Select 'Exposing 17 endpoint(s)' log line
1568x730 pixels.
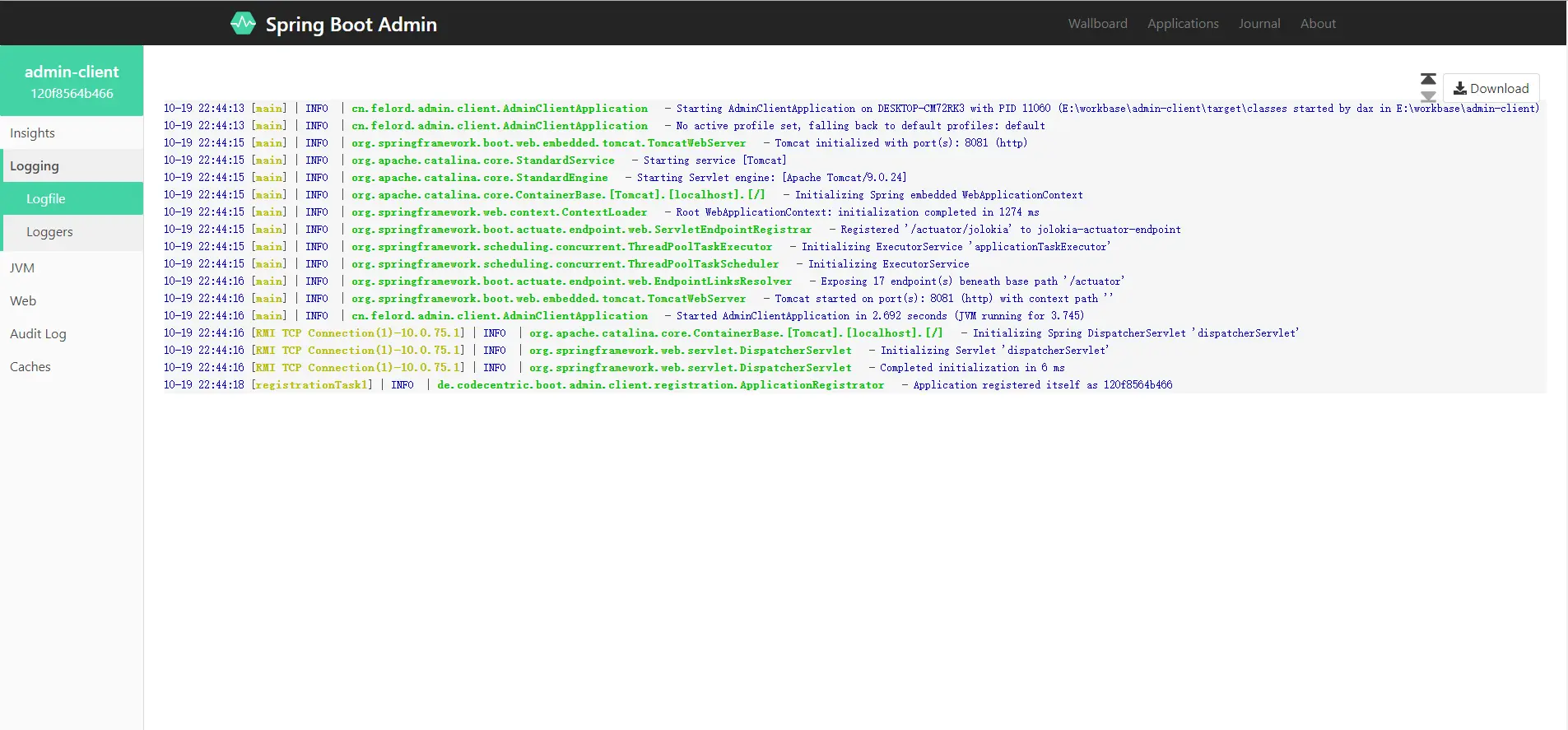[x=644, y=281]
